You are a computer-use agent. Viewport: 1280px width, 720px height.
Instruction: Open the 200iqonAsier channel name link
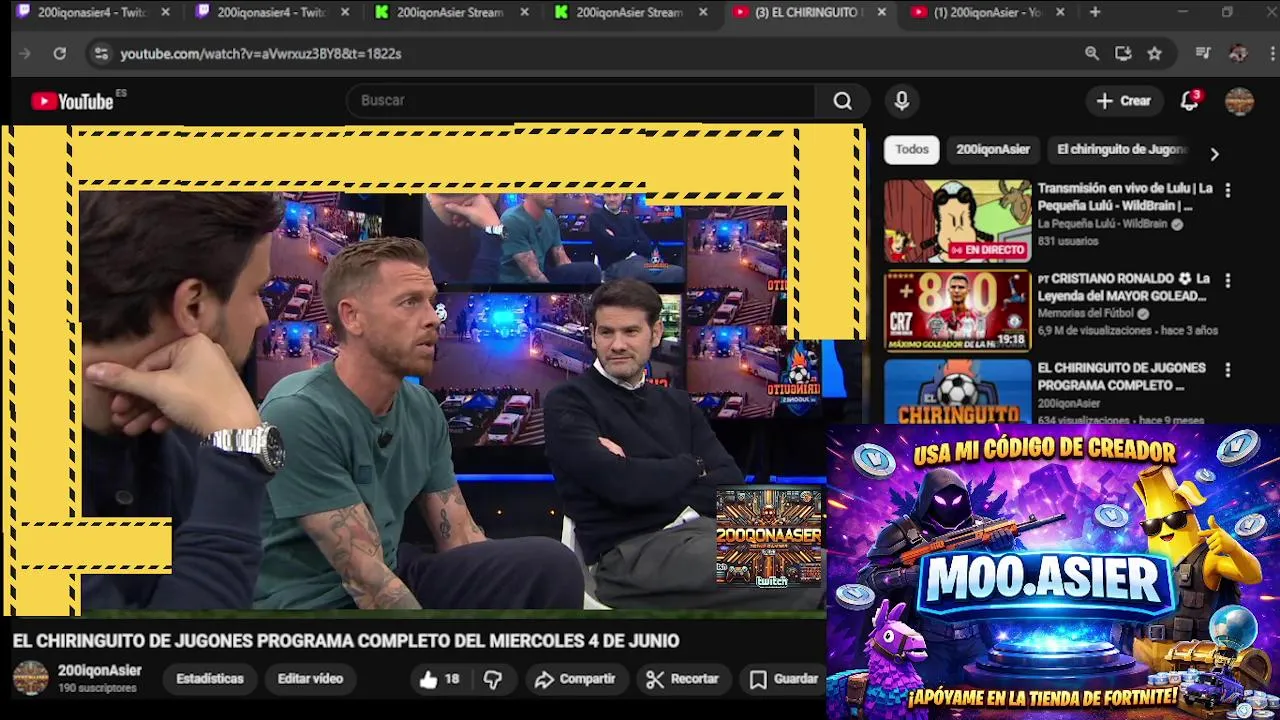[x=99, y=671]
